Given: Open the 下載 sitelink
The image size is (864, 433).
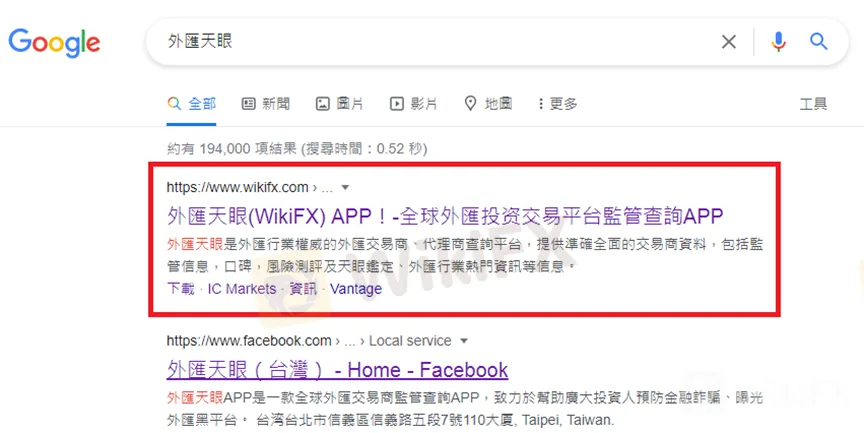Looking at the screenshot, I should pyautogui.click(x=181, y=289).
